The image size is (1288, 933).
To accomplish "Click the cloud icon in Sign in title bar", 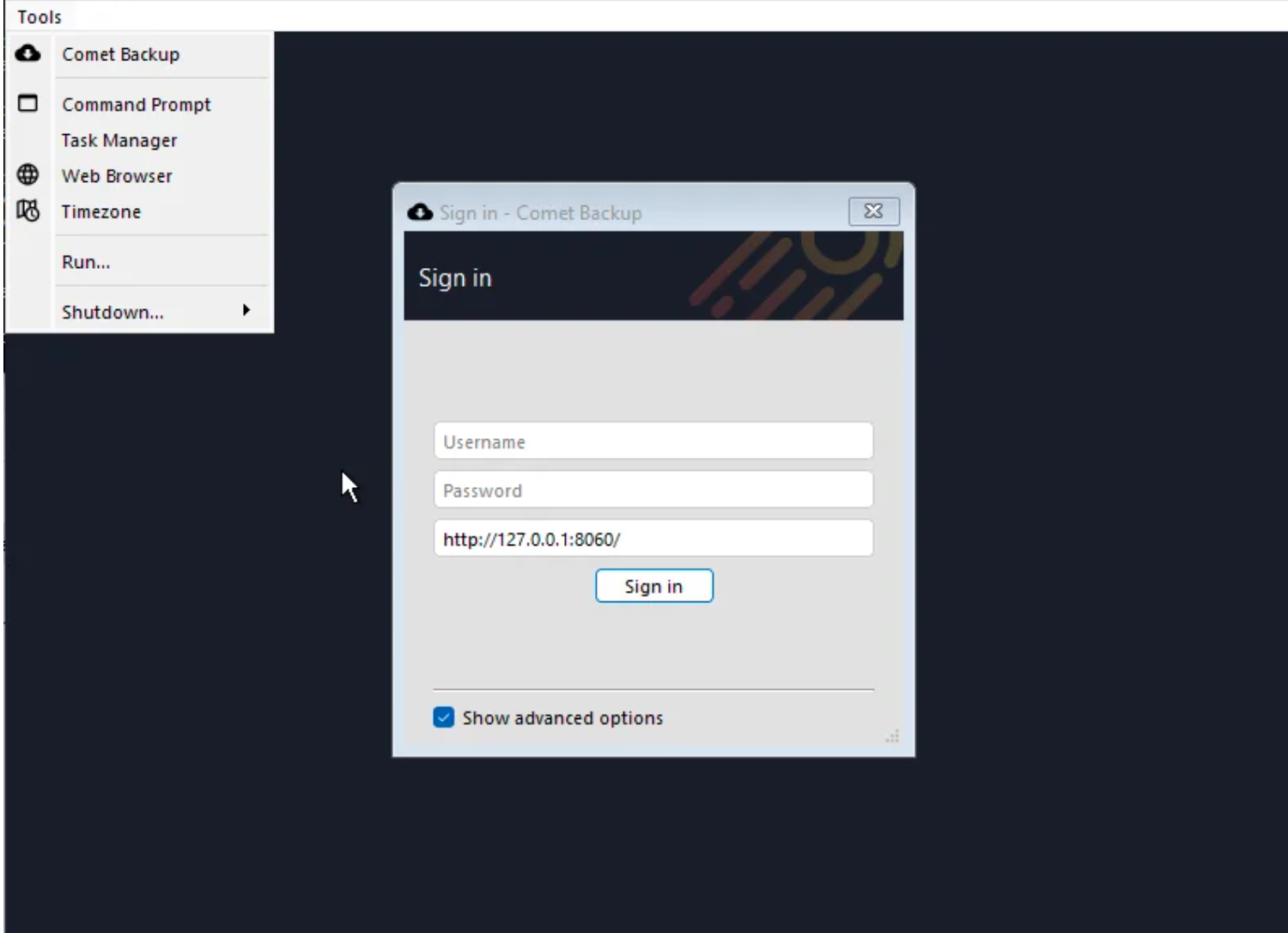I will (x=420, y=212).
